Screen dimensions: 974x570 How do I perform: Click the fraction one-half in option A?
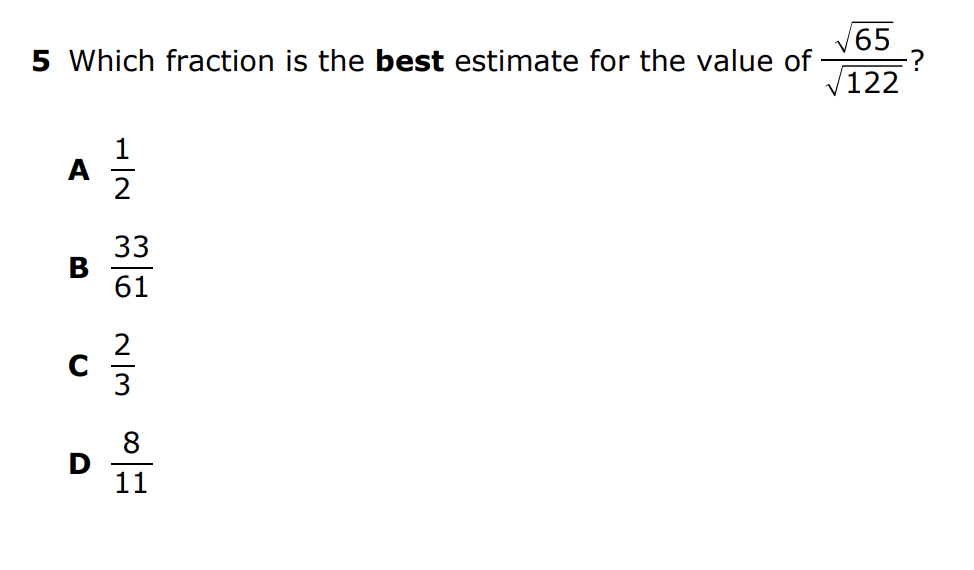(122, 170)
